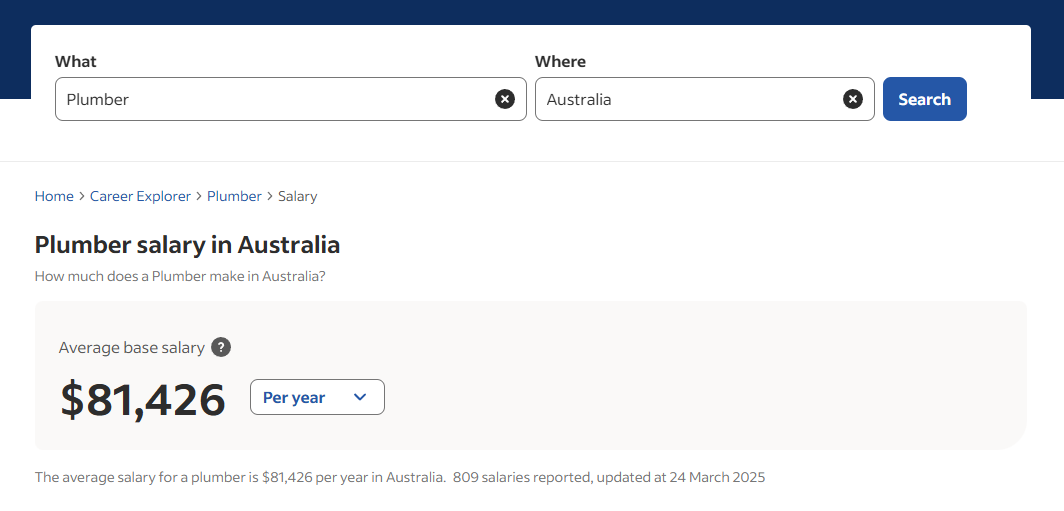The image size is (1064, 511).
Task: Open Career Explorer breadcrumb link
Action: click(140, 196)
